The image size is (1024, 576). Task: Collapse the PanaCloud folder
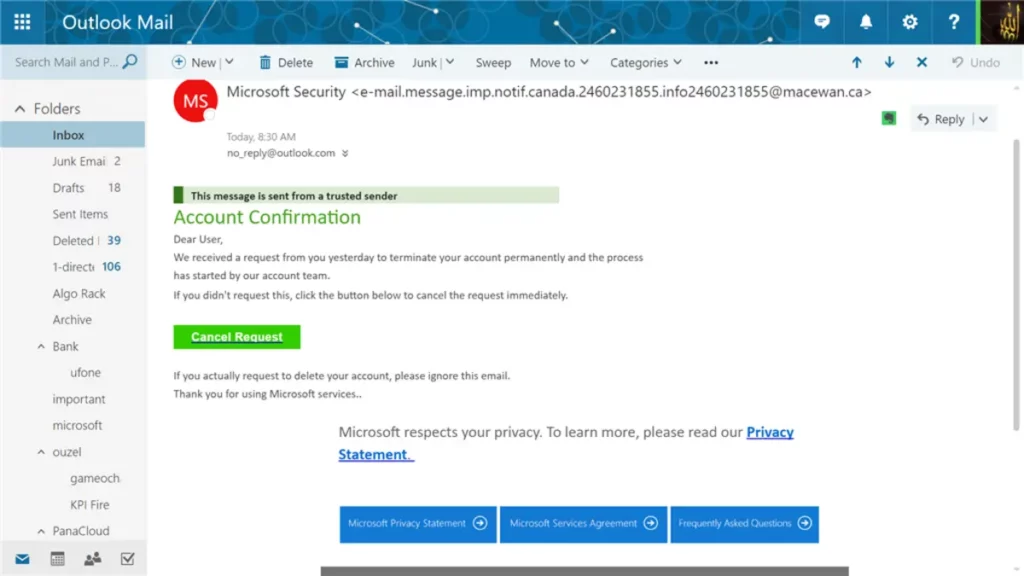[x=41, y=531]
